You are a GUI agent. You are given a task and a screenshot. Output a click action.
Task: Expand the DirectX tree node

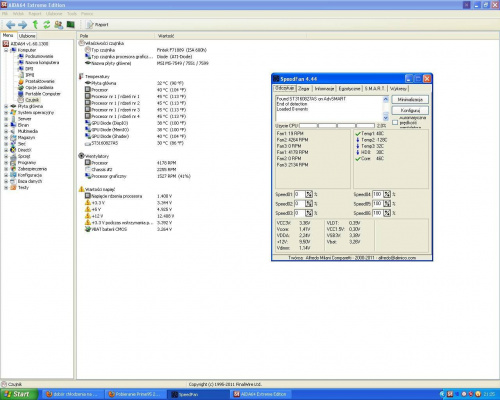click(6, 150)
